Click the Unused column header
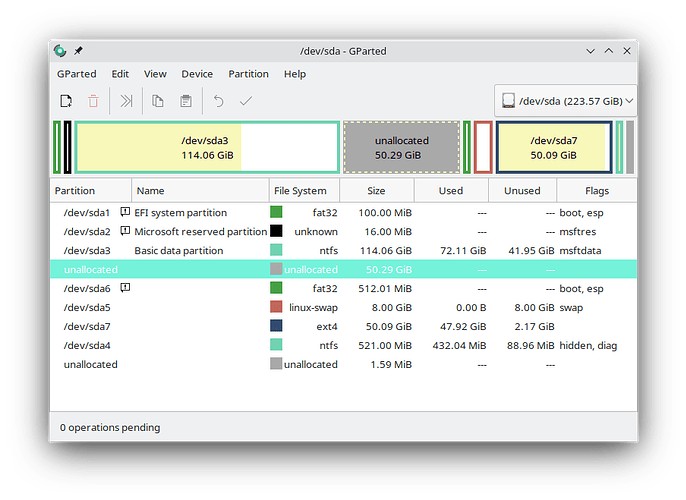Screen dimensions: 686x500 point(522,191)
